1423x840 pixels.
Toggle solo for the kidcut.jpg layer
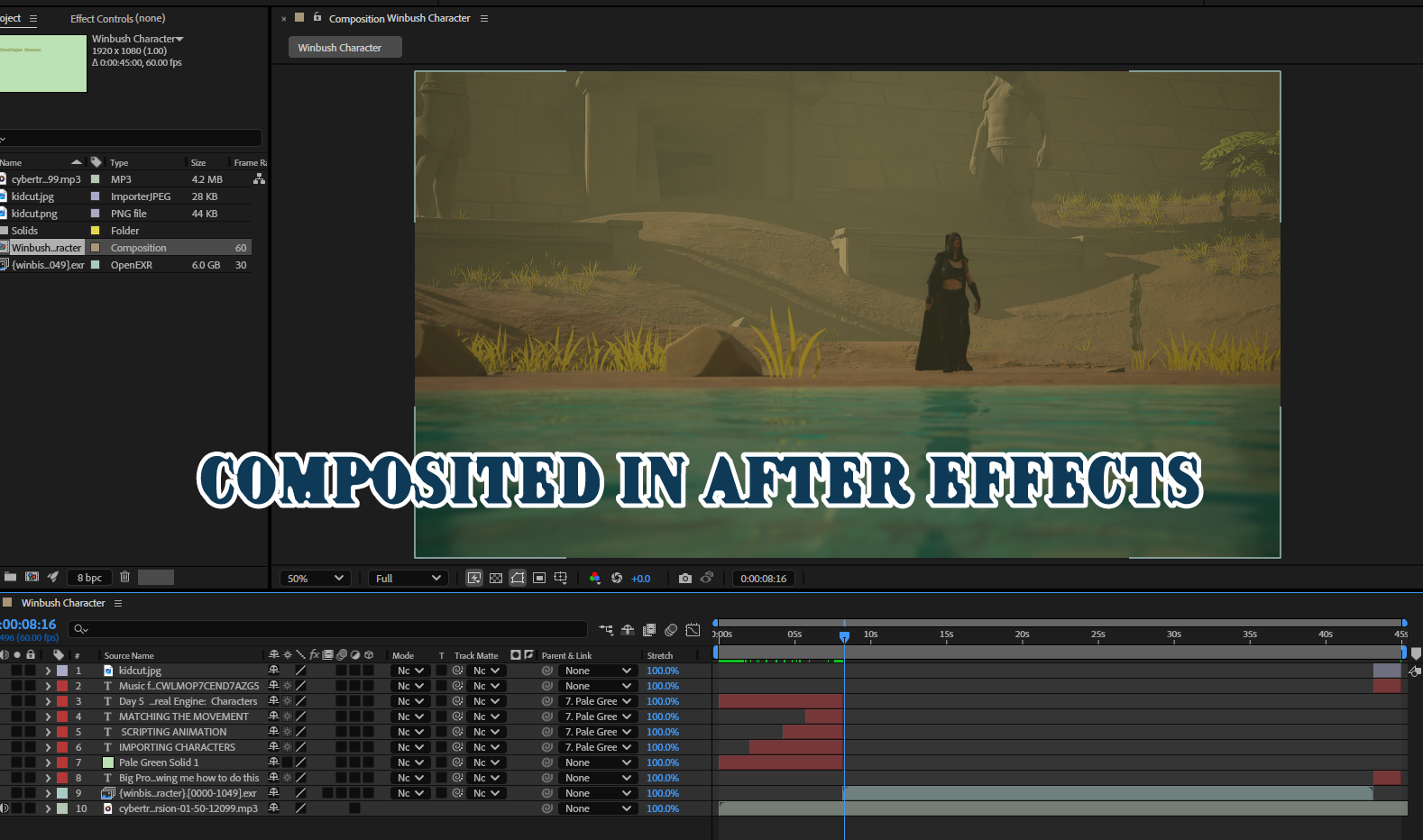[17, 671]
